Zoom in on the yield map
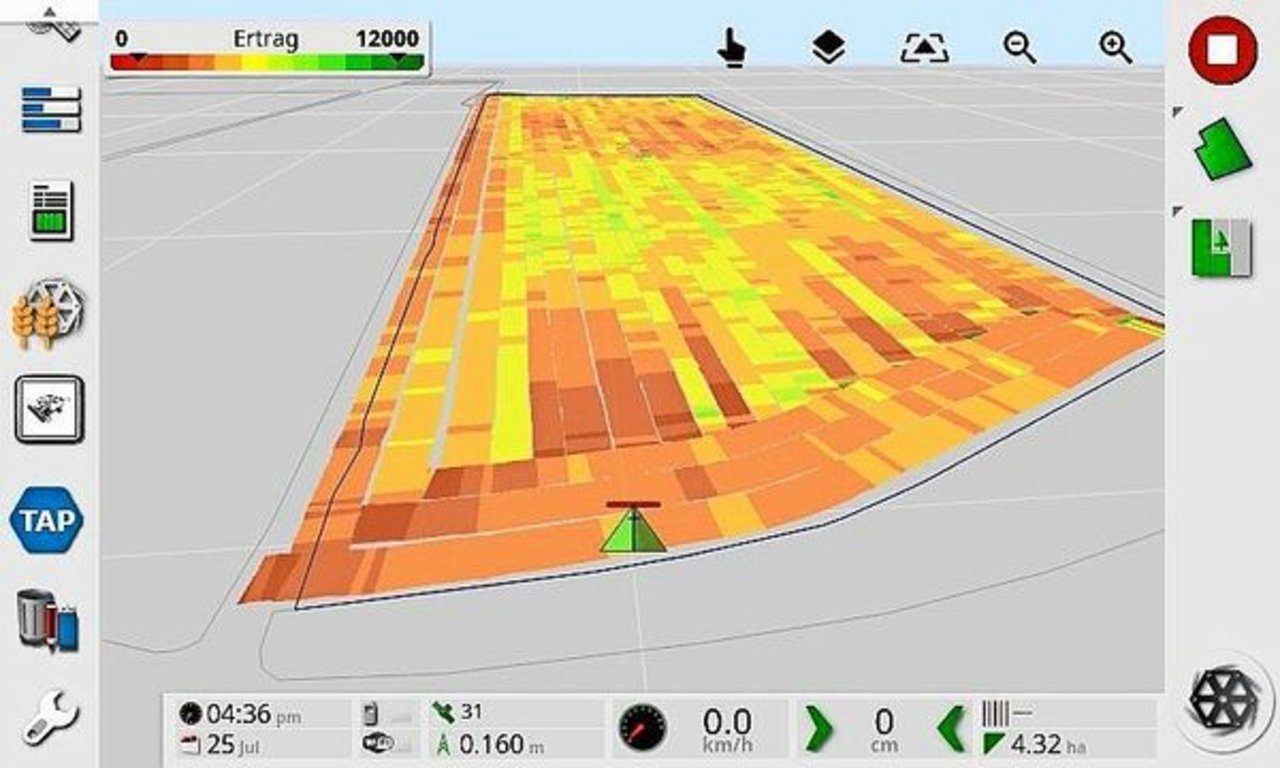The image size is (1280, 768). pos(1115,47)
